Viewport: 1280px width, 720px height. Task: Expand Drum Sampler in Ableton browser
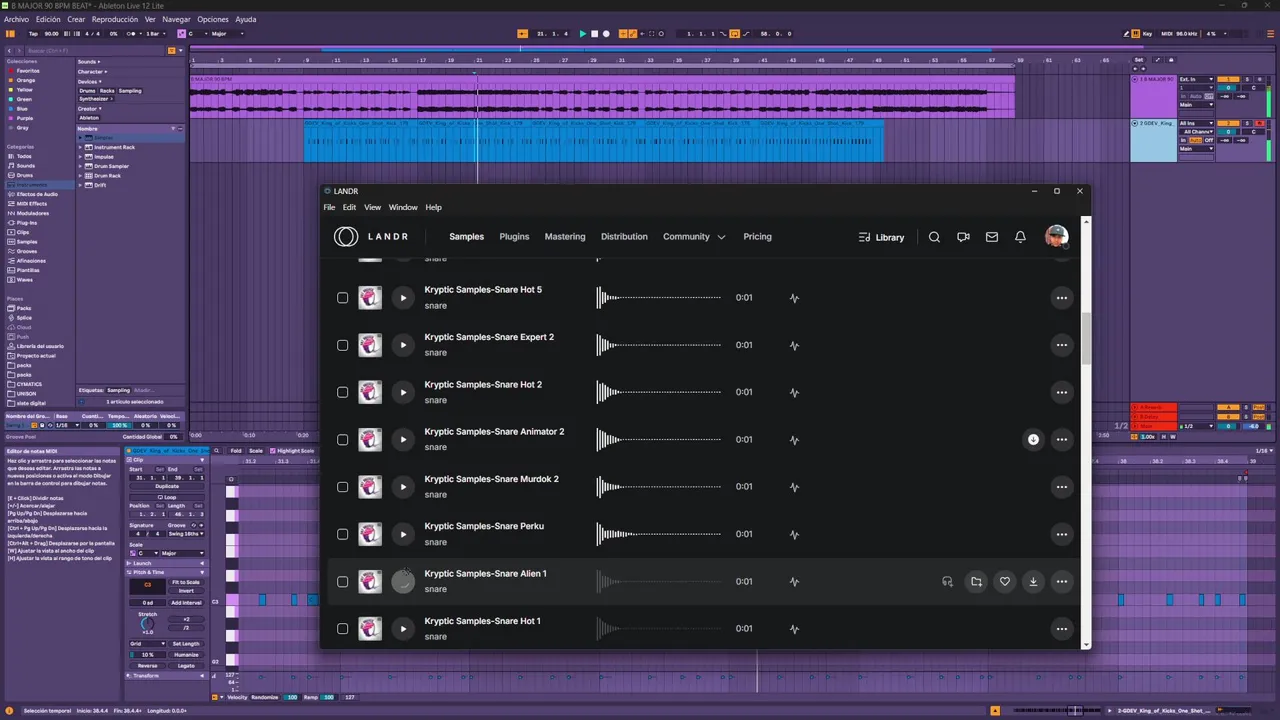pyautogui.click(x=80, y=166)
